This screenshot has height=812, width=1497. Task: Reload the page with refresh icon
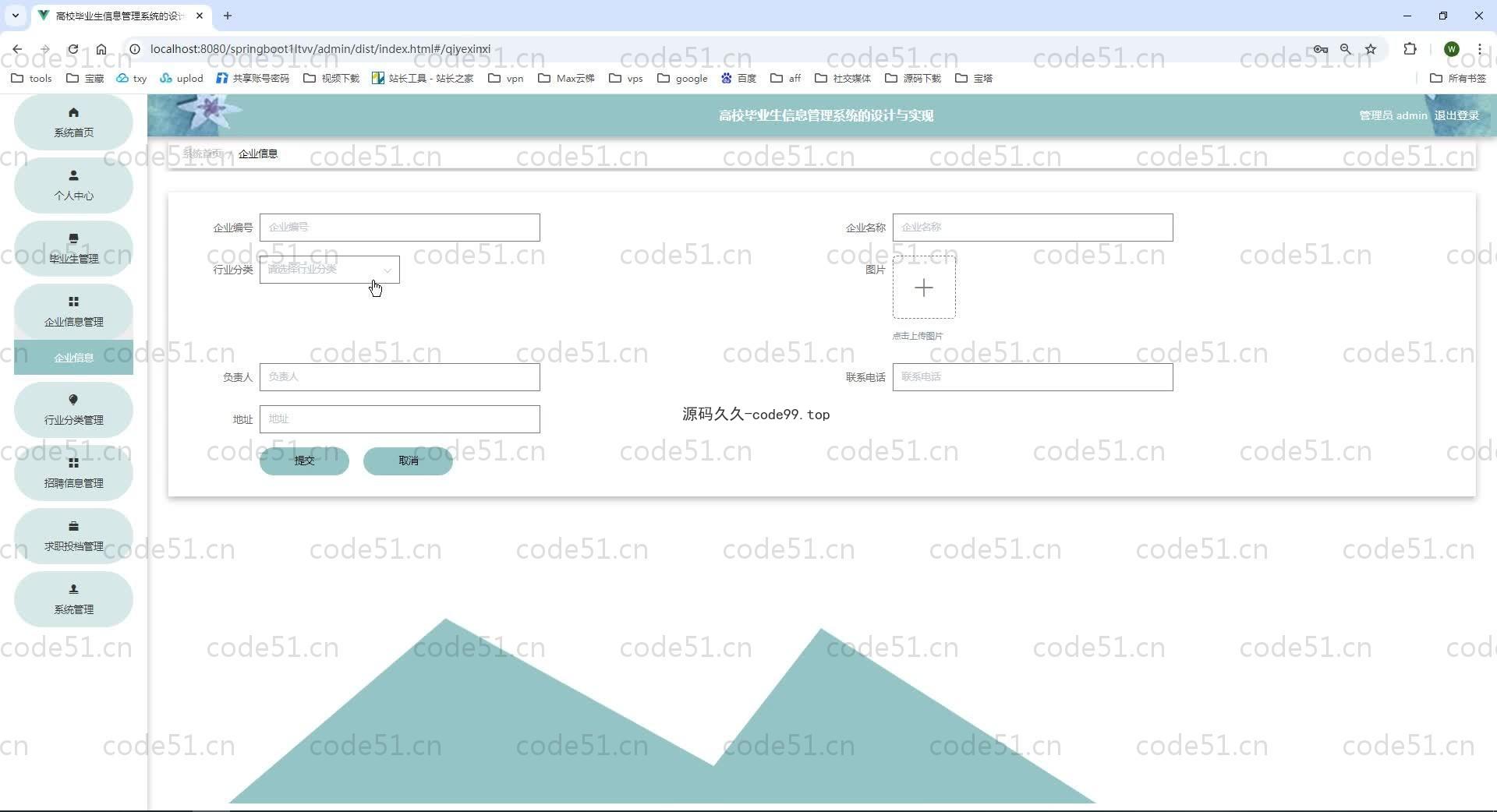click(x=73, y=49)
